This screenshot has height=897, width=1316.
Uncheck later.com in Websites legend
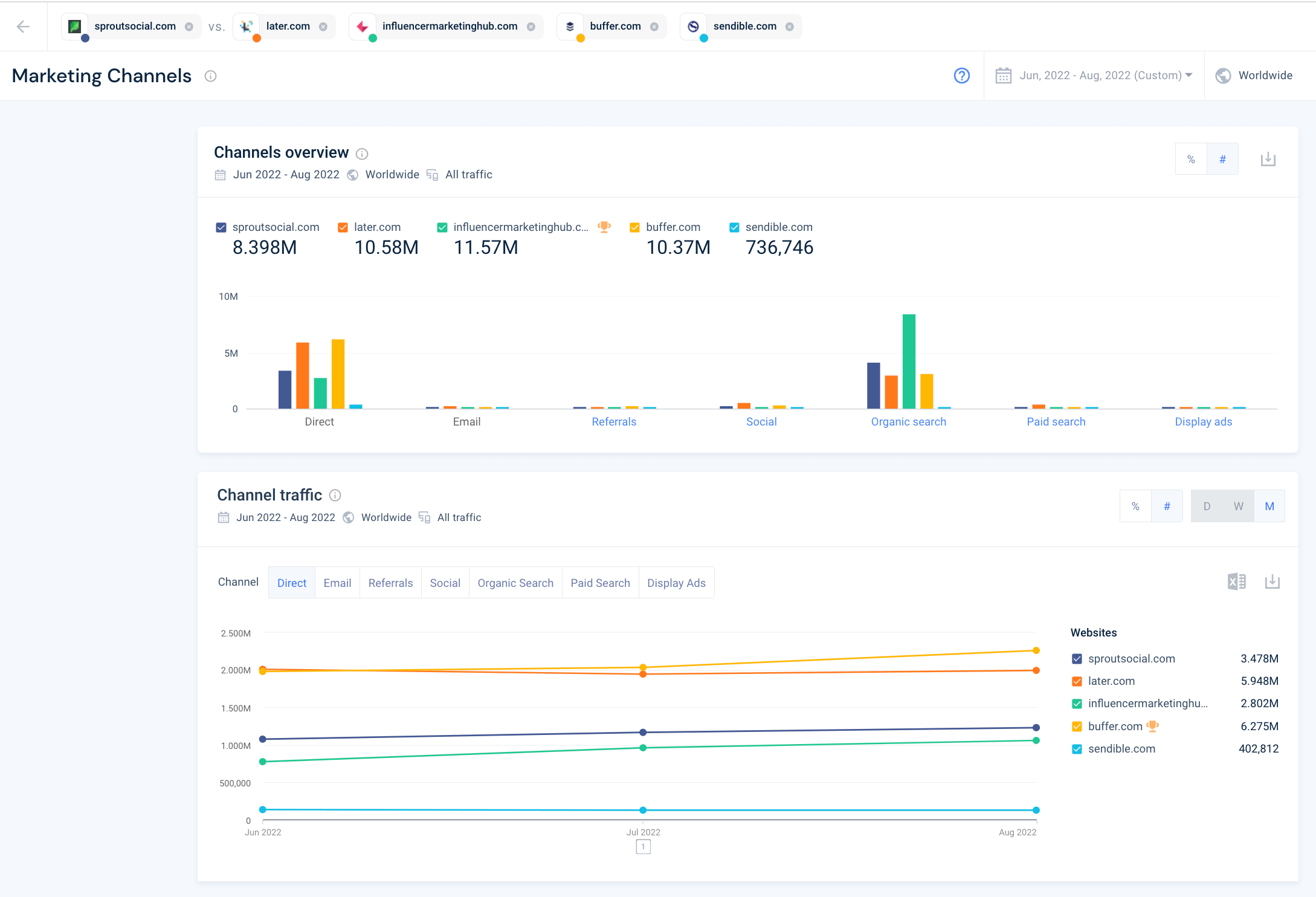[1077, 681]
